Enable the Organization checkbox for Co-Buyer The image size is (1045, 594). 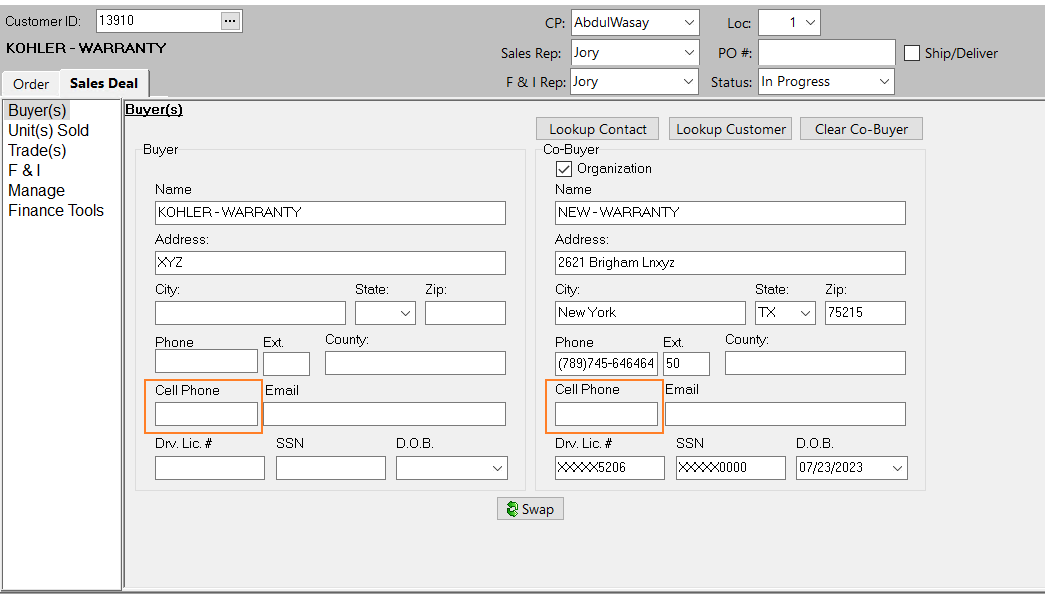coord(564,168)
